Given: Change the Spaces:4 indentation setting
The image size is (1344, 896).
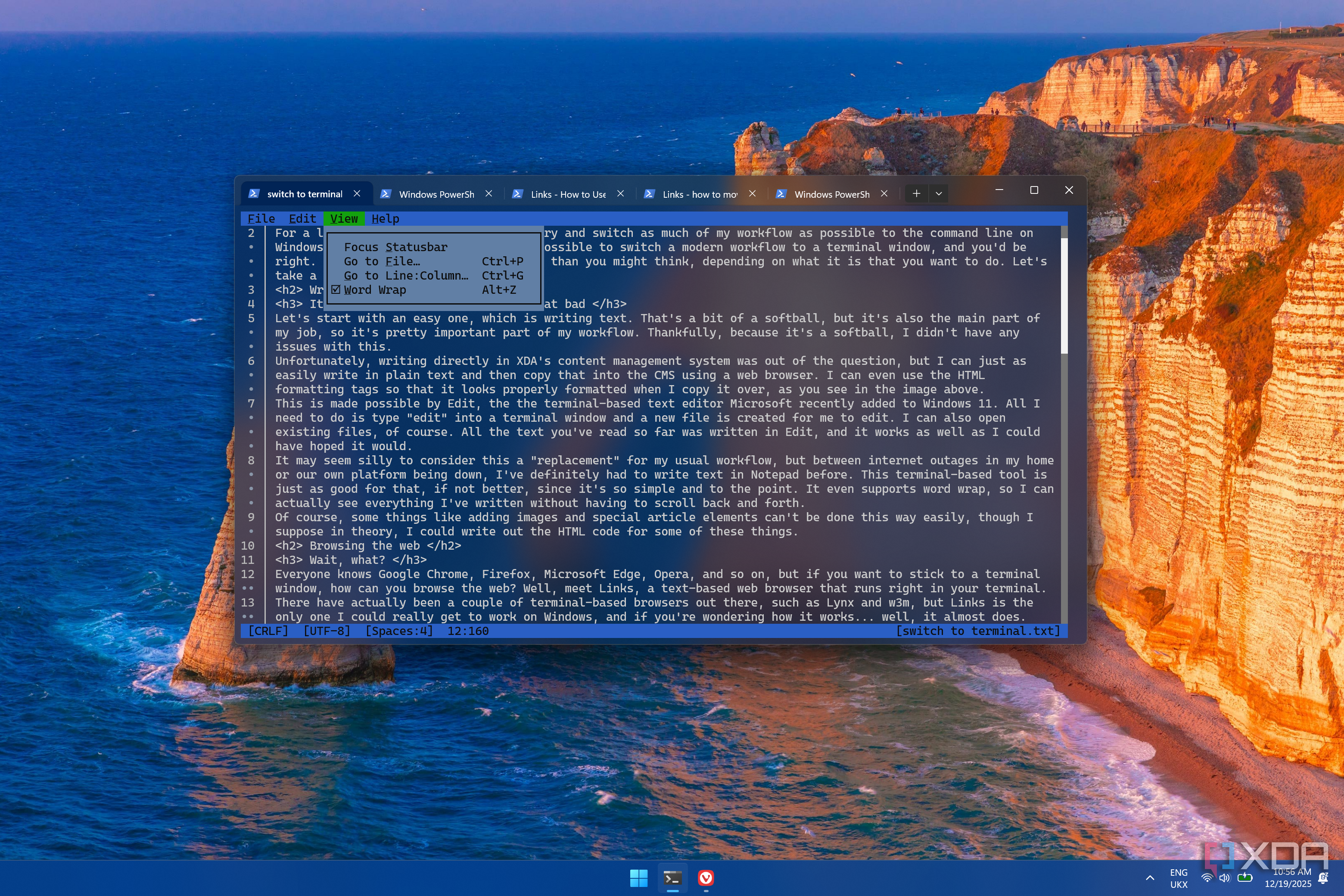Looking at the screenshot, I should [x=399, y=631].
